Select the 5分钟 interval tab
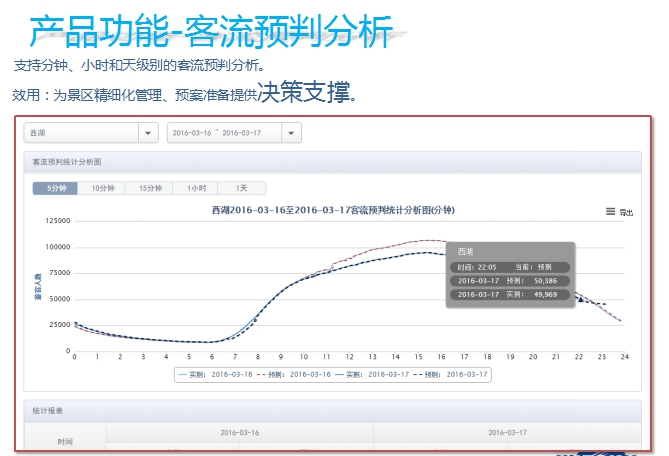Viewport: 669px width, 456px height. [55, 188]
